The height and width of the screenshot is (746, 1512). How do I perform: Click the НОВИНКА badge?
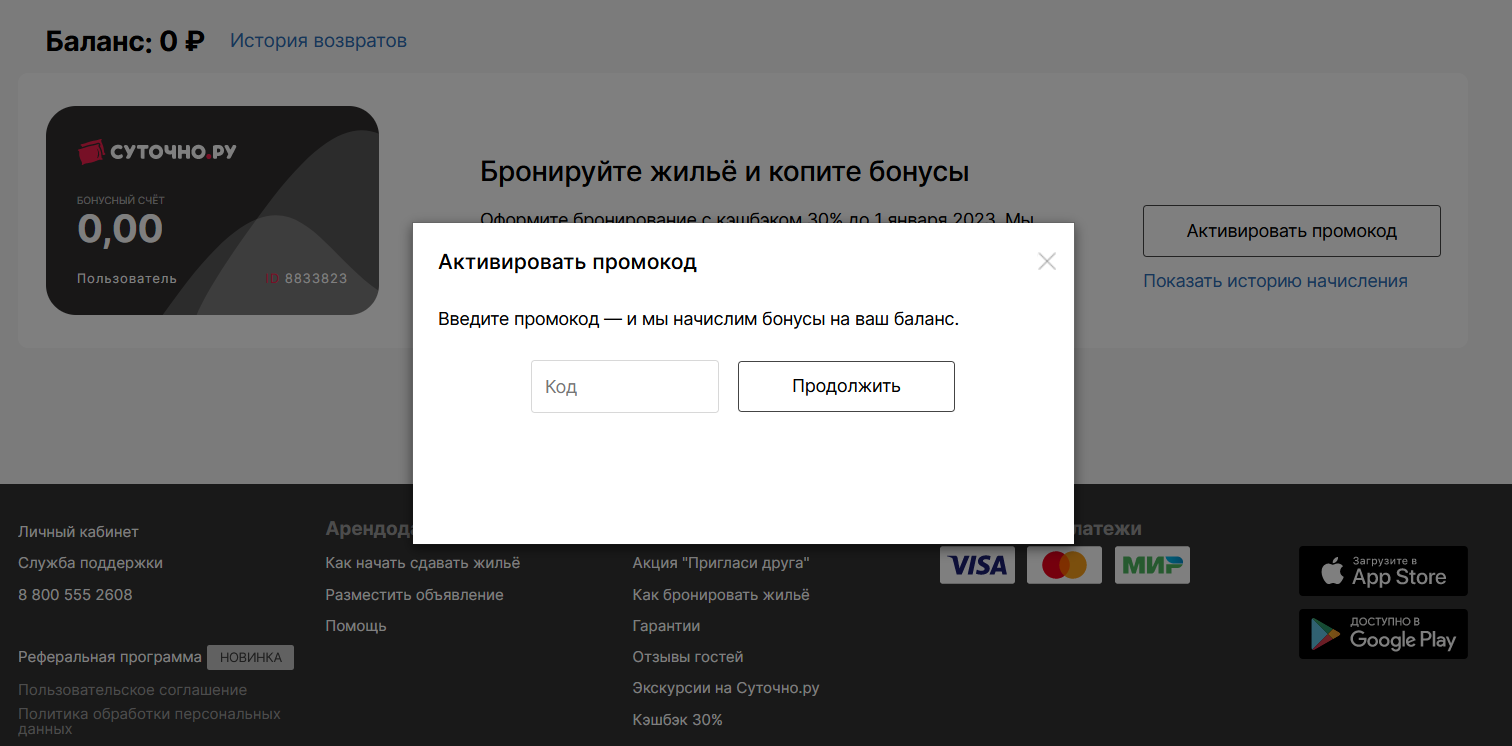(250, 657)
